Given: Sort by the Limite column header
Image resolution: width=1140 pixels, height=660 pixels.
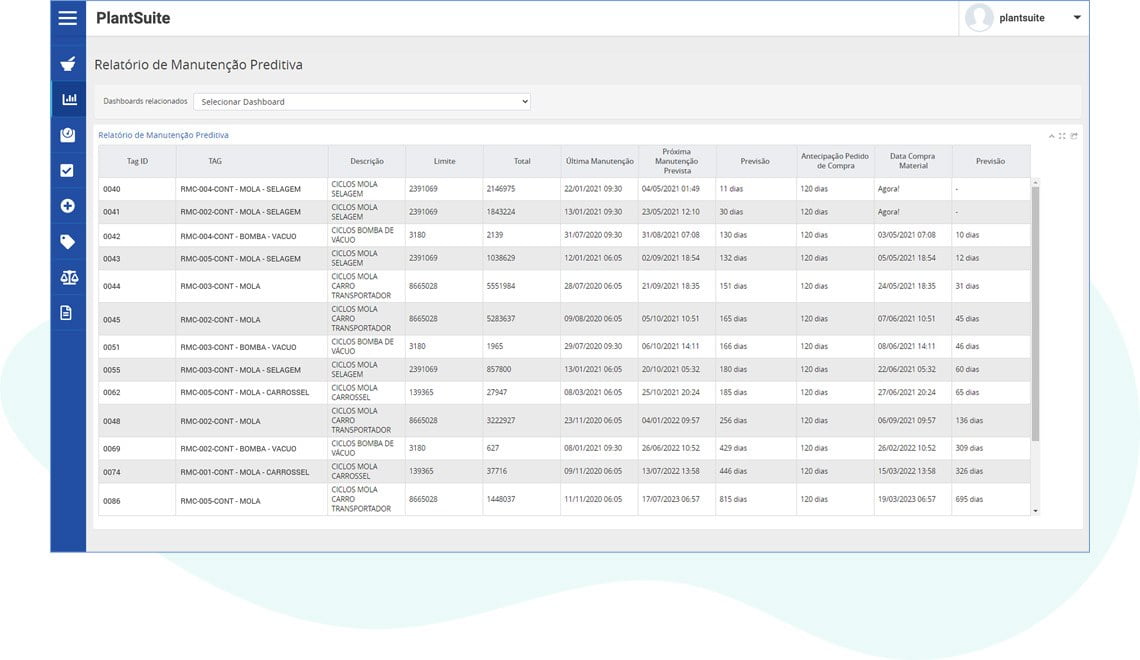Looking at the screenshot, I should [444, 161].
